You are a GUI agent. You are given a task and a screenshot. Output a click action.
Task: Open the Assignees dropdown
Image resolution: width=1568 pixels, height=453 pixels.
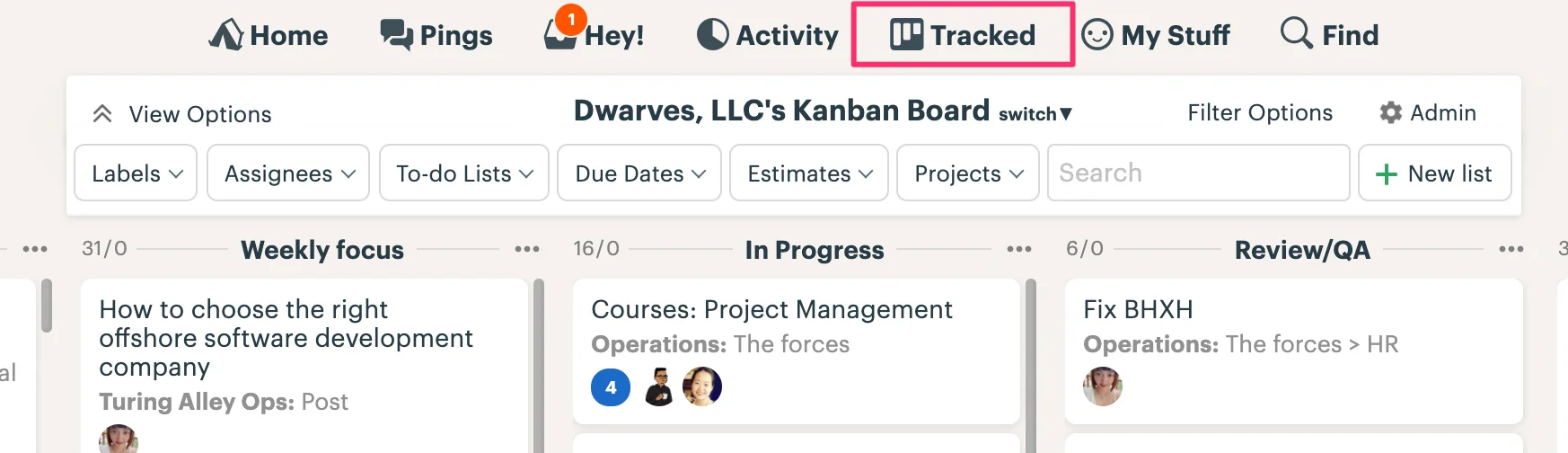(x=288, y=173)
